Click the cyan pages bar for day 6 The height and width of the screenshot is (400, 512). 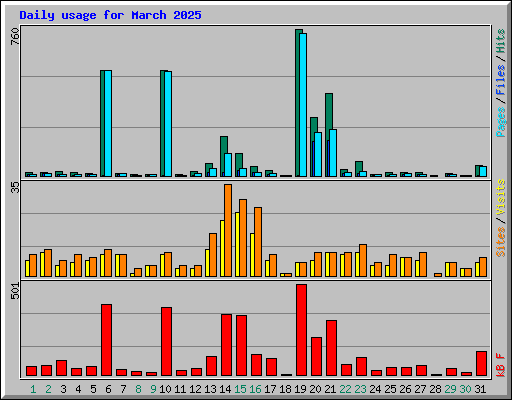pos(108,123)
